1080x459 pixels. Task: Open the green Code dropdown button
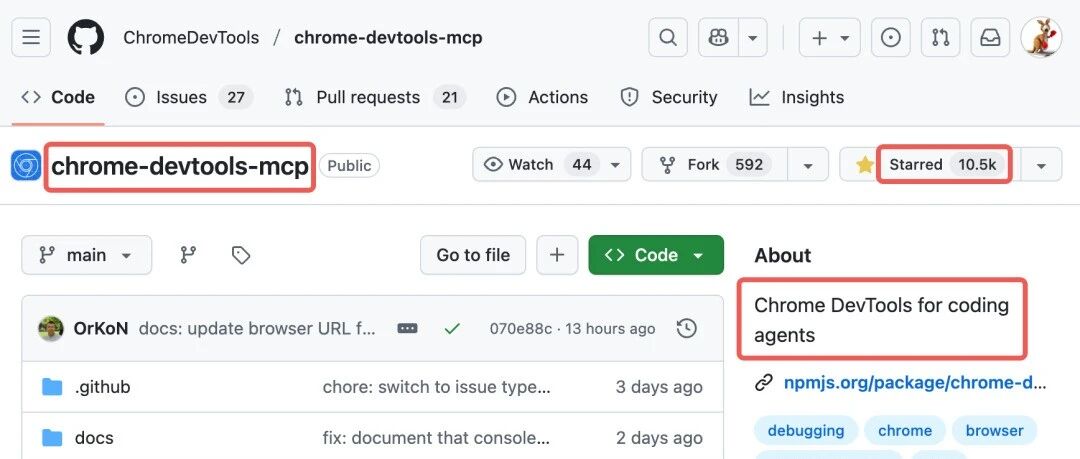[656, 255]
